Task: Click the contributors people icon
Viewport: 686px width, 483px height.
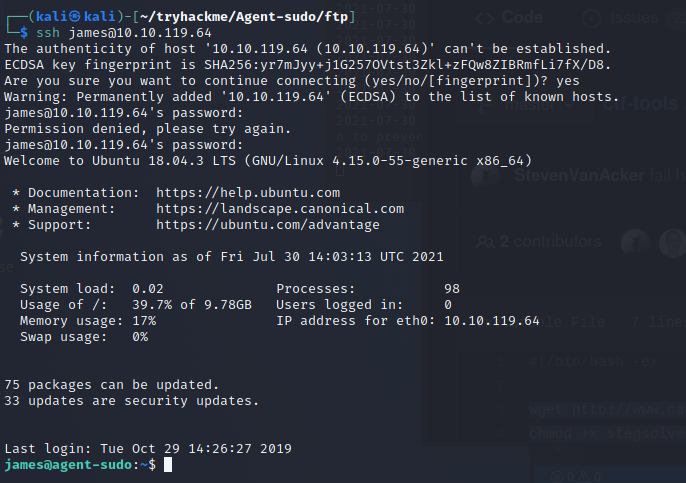Action: 484,241
